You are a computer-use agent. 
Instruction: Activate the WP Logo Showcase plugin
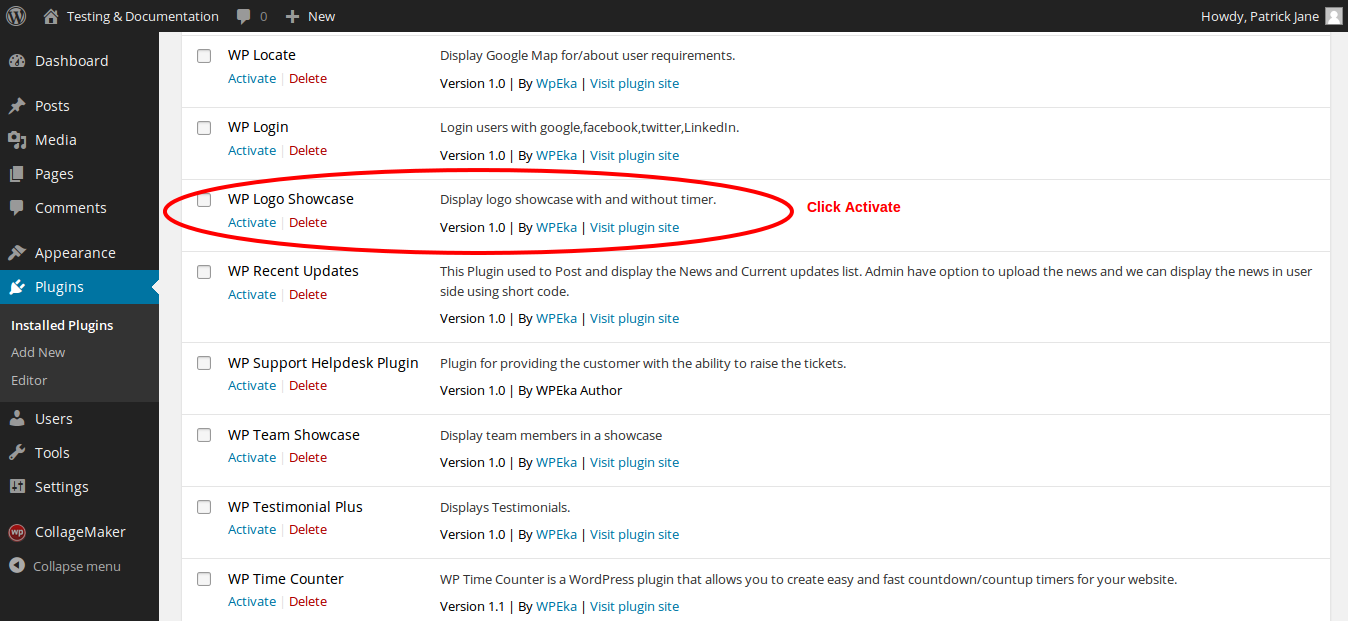point(252,223)
